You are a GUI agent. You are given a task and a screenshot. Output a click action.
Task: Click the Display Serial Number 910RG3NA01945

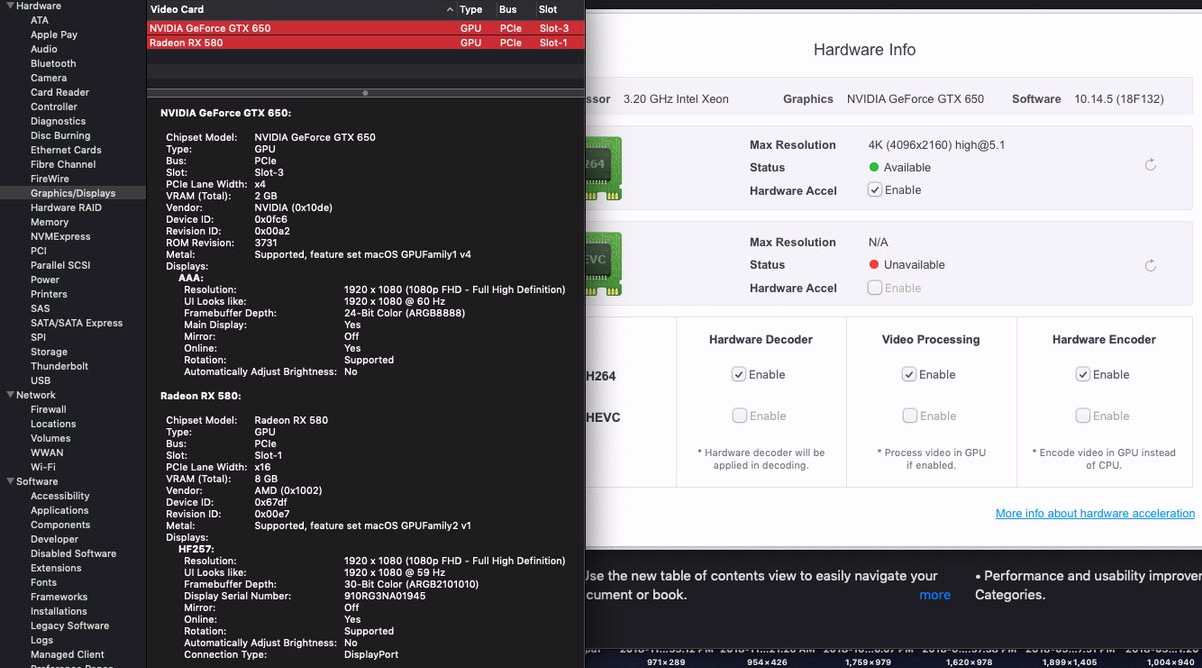385,596
